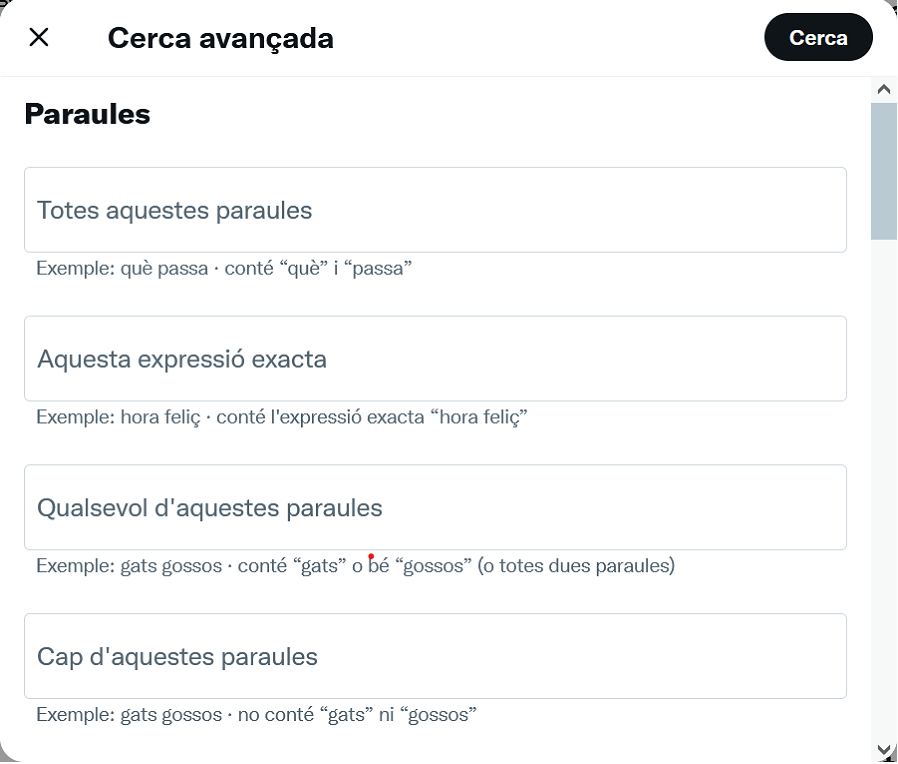The height and width of the screenshot is (764, 898).
Task: Click inside Aquesta expressió exacta
Action: [x=435, y=358]
